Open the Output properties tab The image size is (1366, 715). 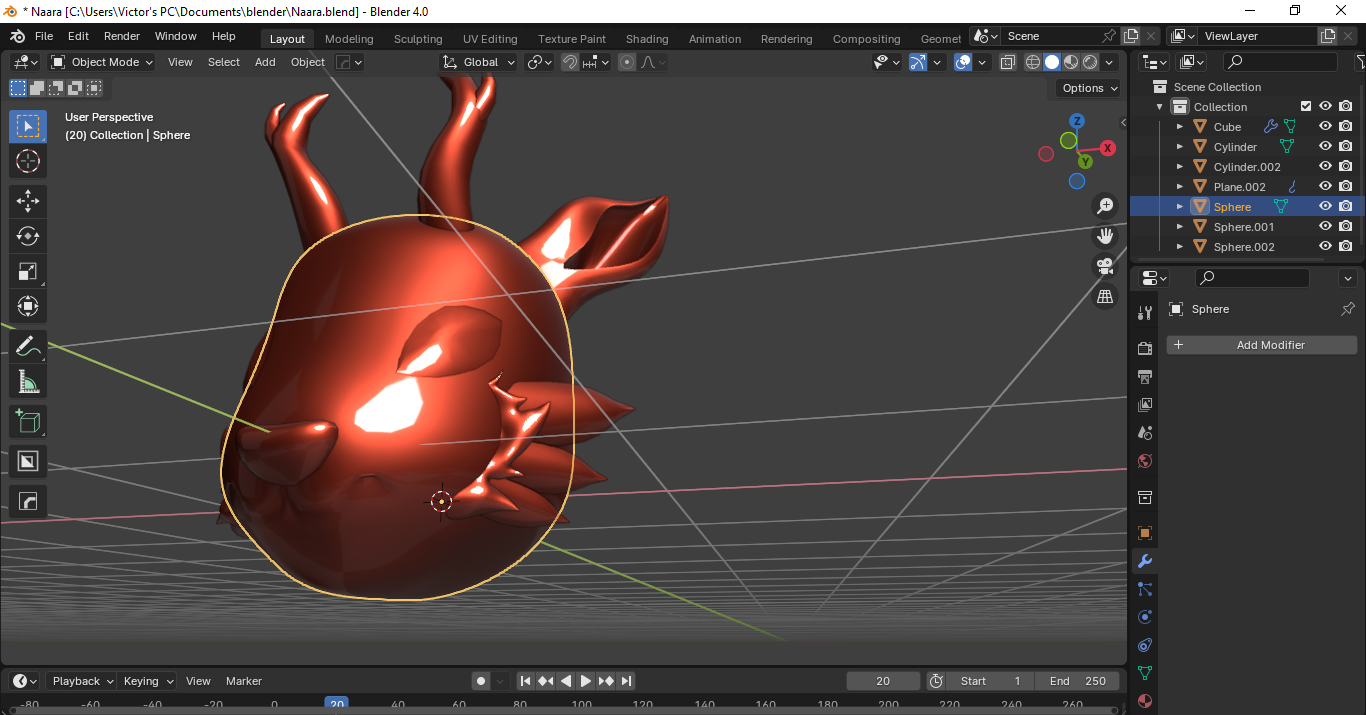(1145, 376)
